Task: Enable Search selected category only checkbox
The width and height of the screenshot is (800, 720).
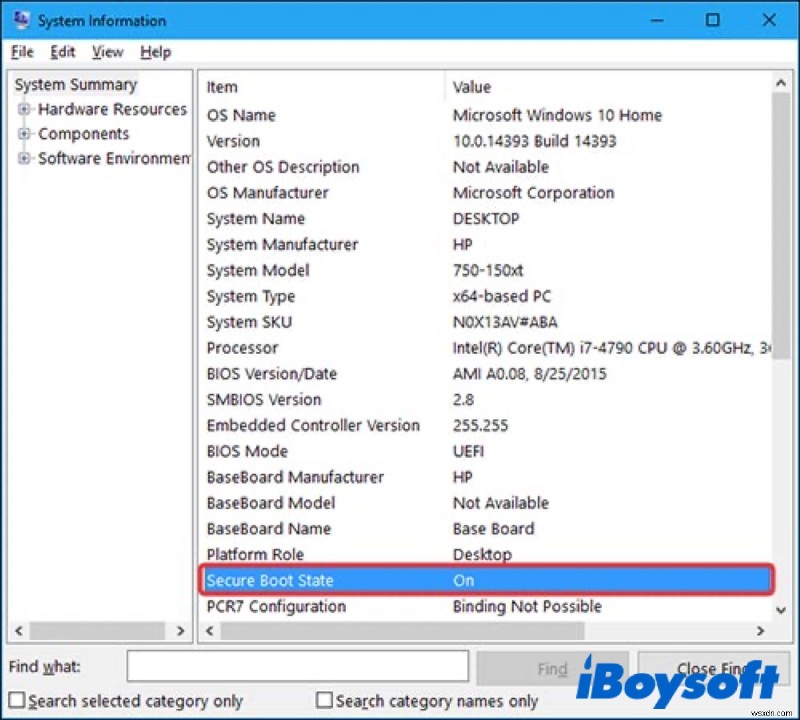Action: 17,700
